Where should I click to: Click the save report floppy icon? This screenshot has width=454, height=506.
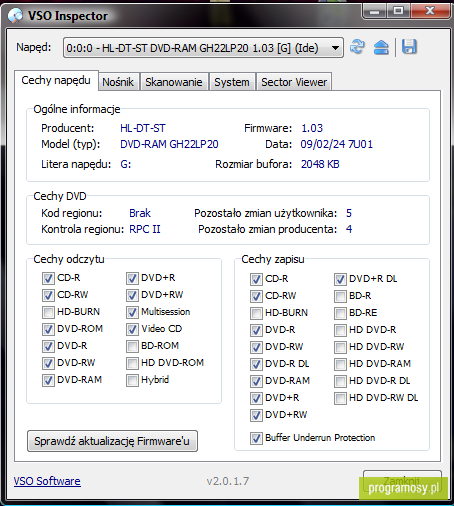click(x=409, y=46)
